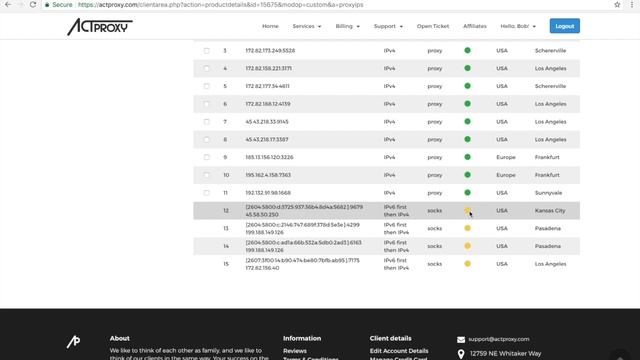Click the browser address bar URL
640x360 pixels.
click(220, 5)
